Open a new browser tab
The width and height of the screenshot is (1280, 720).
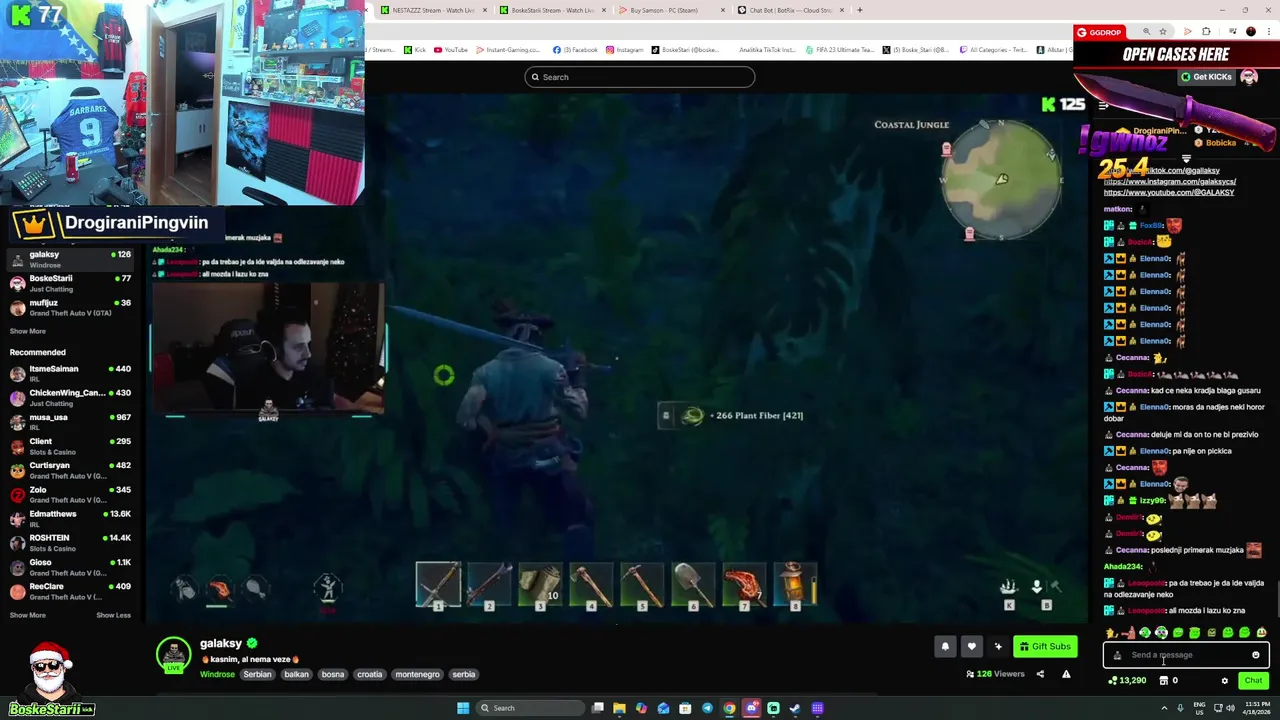[859, 10]
